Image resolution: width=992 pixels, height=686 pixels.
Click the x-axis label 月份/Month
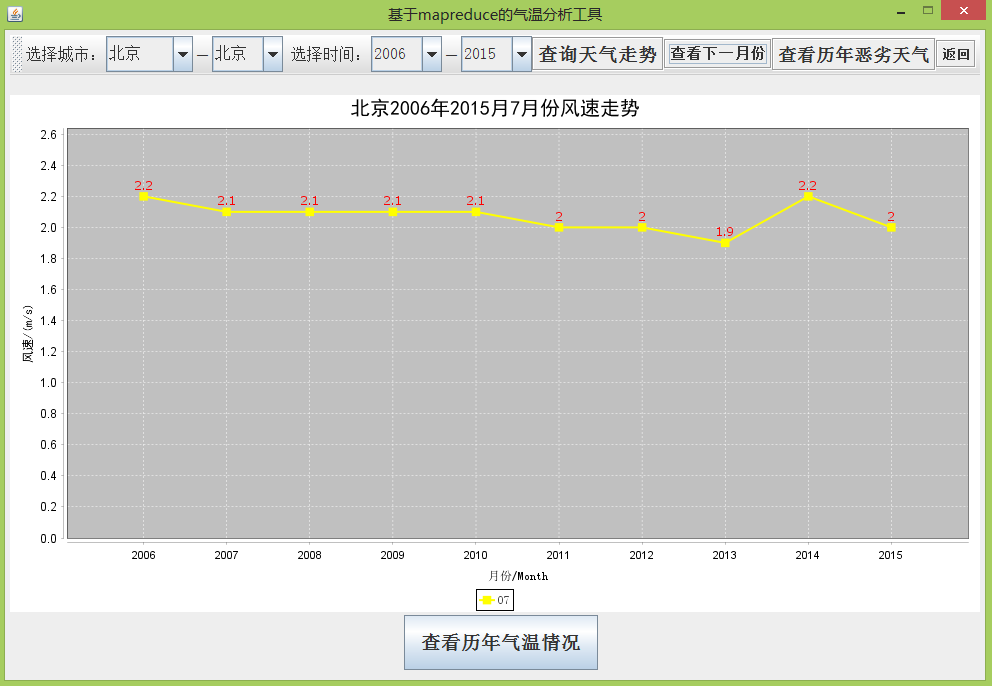point(518,576)
